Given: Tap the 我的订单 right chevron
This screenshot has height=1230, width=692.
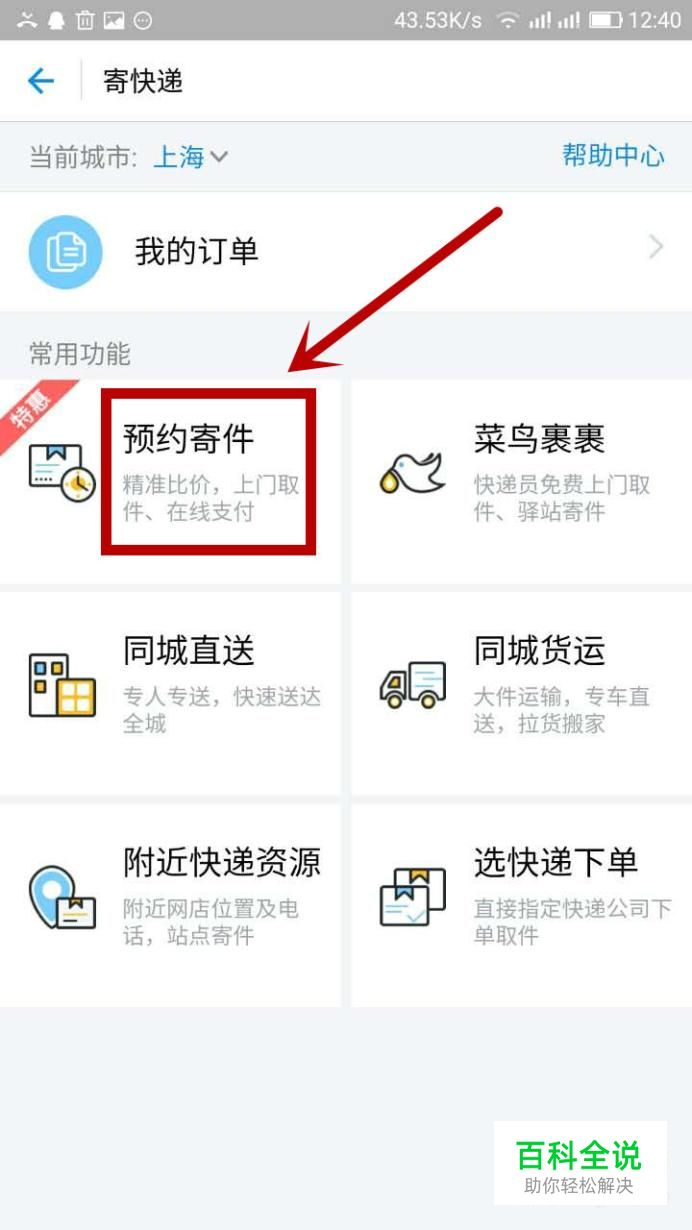Looking at the screenshot, I should point(656,247).
